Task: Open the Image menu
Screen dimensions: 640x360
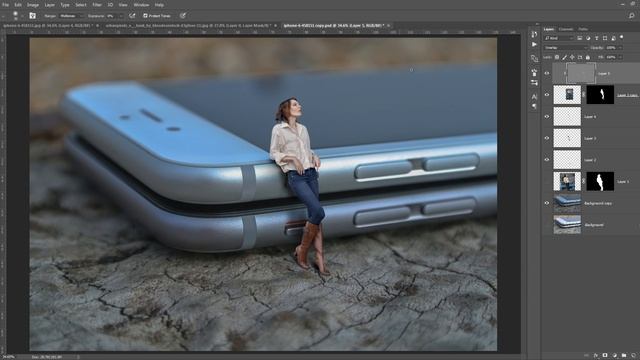Action: (x=33, y=5)
